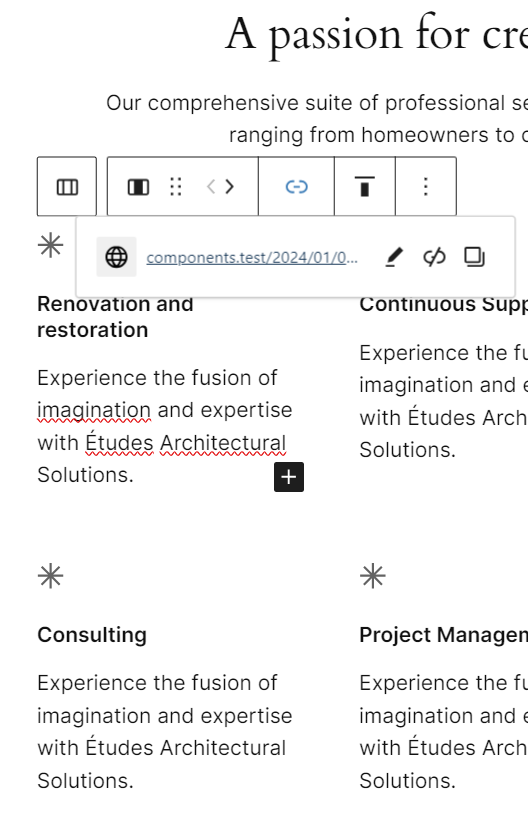Add a block with plus button

coord(289,477)
